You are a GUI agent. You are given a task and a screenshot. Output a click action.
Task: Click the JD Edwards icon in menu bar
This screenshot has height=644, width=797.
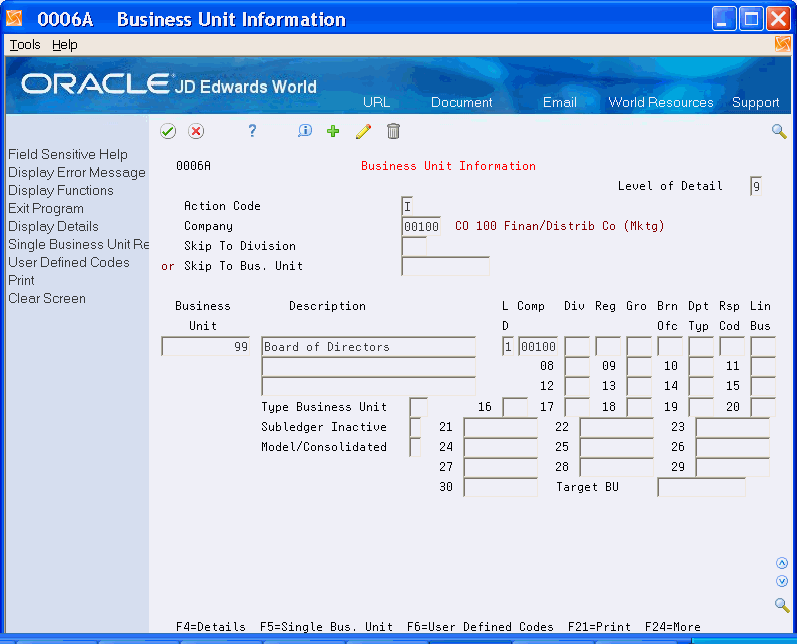click(x=782, y=44)
